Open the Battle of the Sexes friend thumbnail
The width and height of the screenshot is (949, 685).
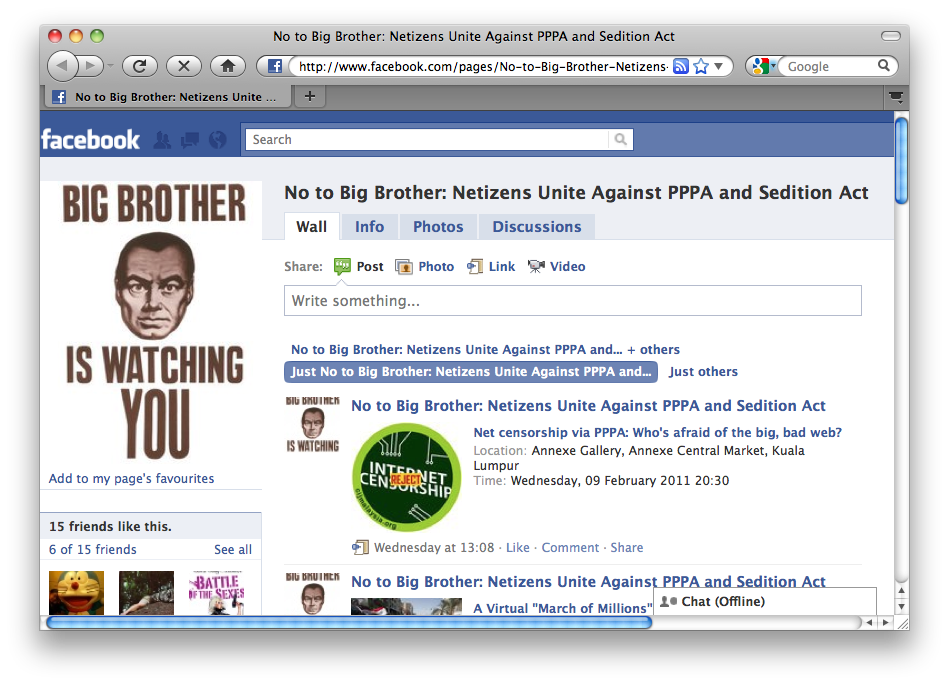217,593
